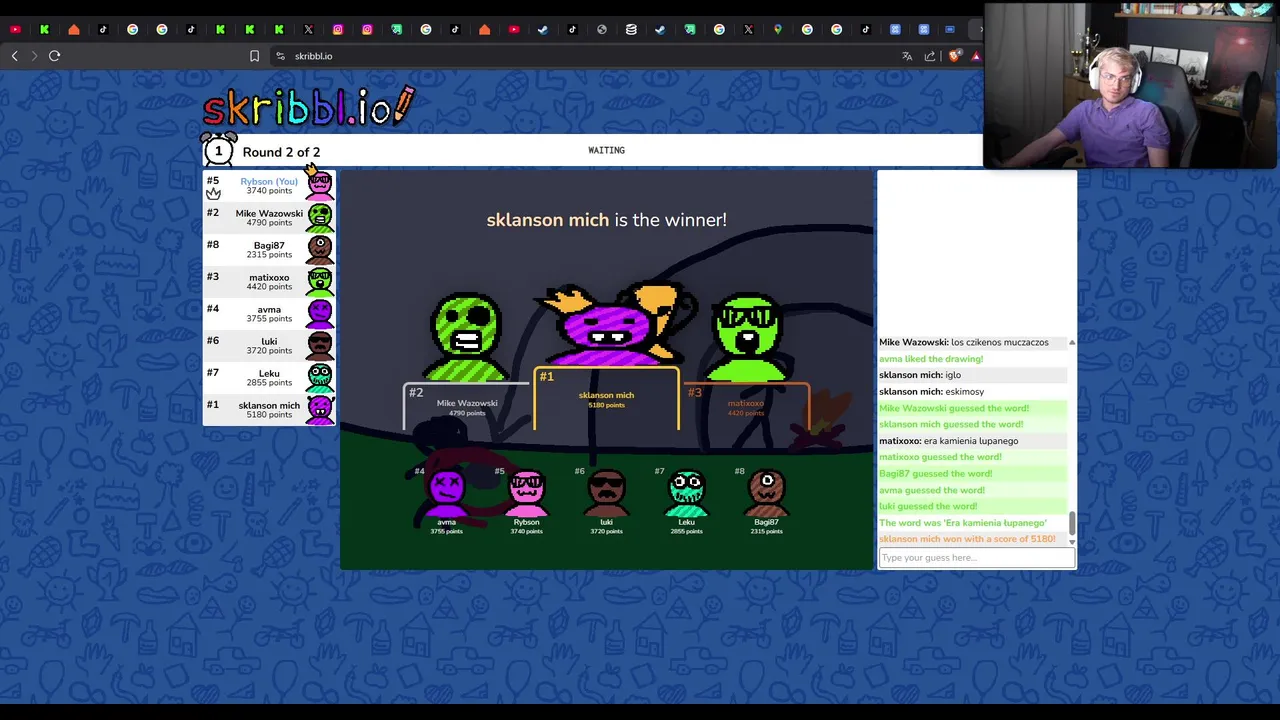1280x720 pixels.
Task: Click Rybson's avatar in results row
Action: 526,492
